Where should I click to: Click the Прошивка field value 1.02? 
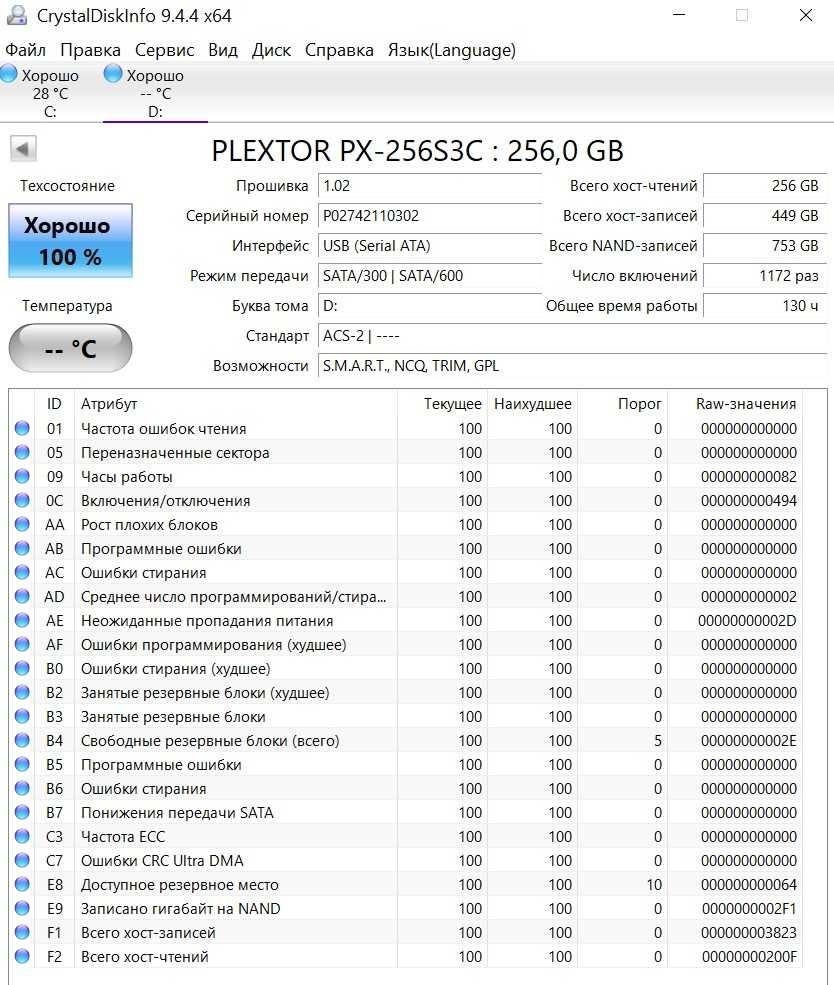tap(430, 186)
